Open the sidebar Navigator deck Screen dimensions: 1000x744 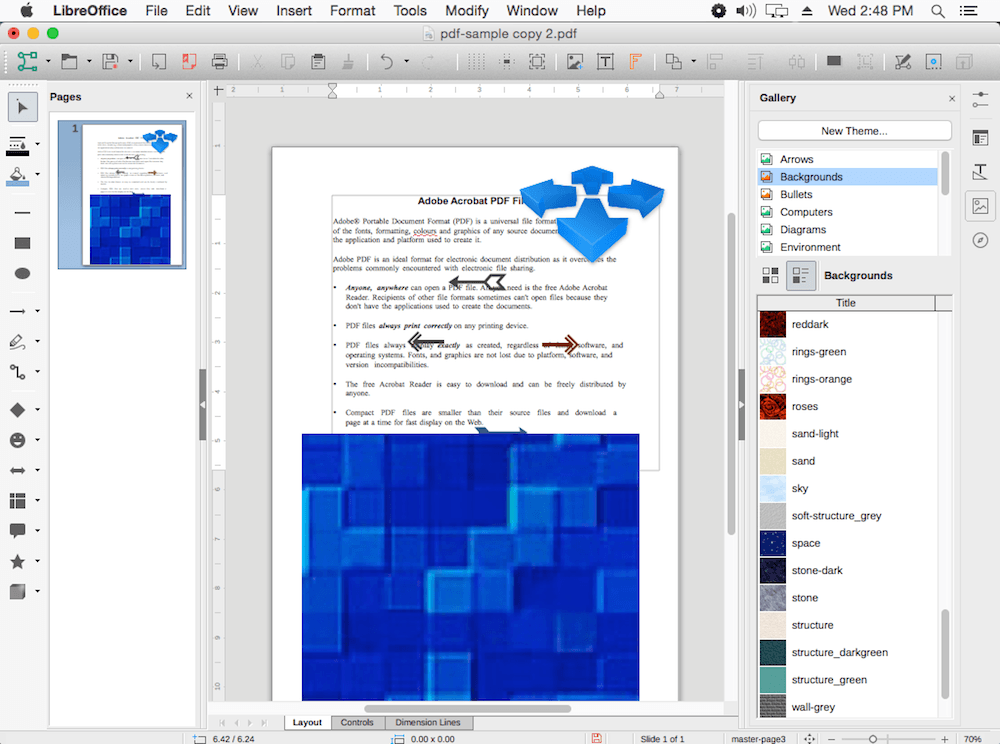pos(980,240)
